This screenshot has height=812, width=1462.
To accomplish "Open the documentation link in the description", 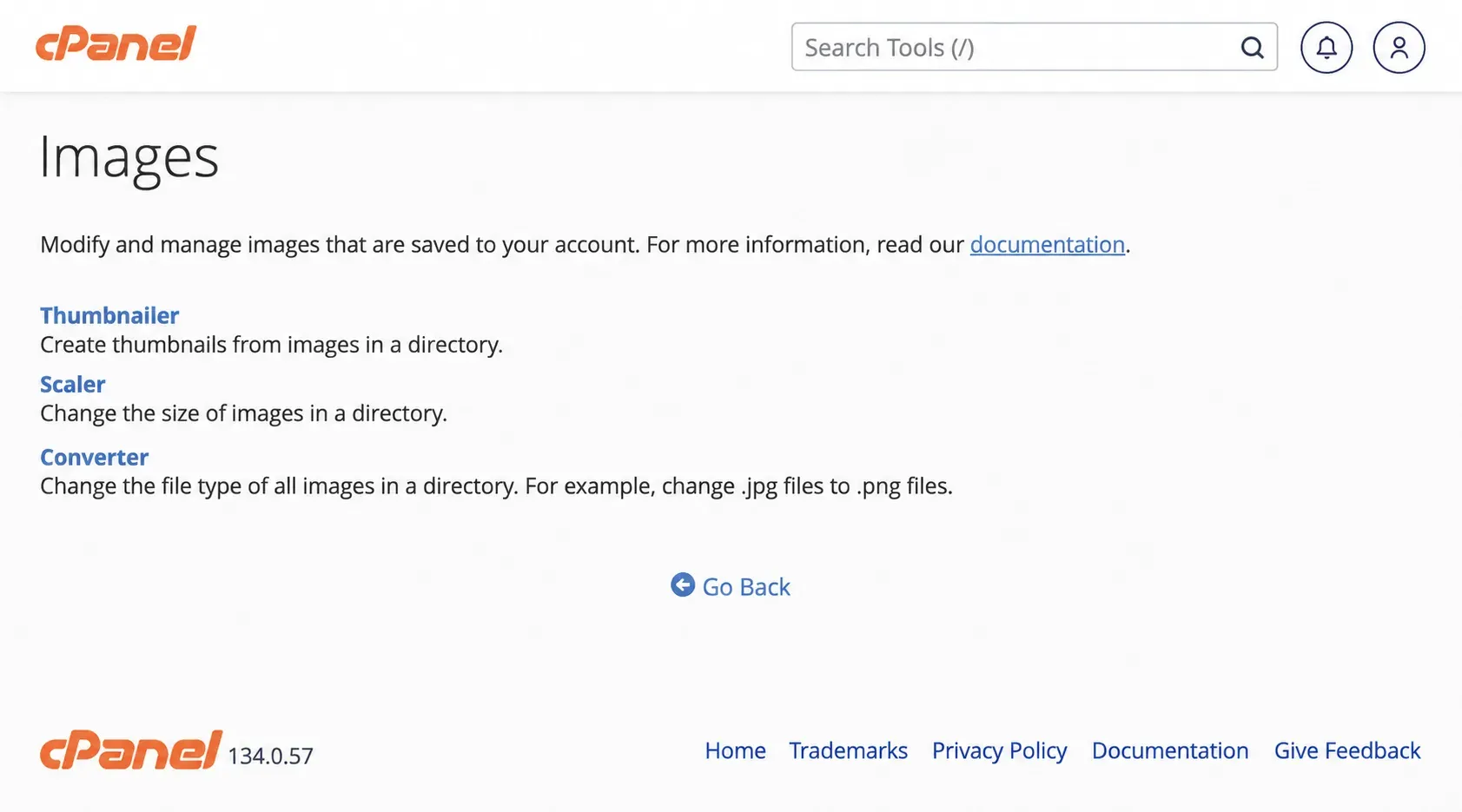I will coord(1047,245).
